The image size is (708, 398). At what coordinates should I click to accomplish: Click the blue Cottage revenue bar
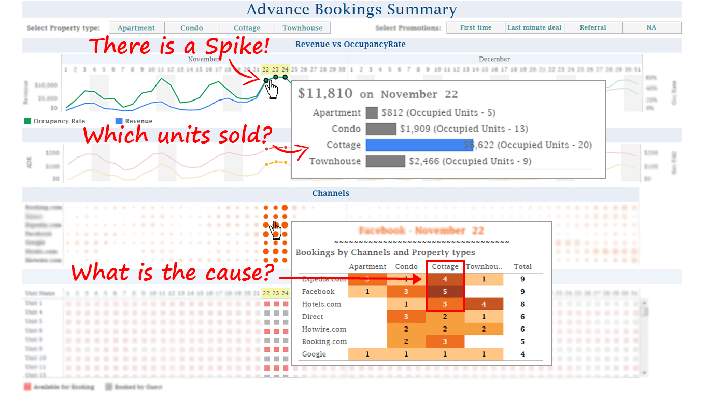419,145
